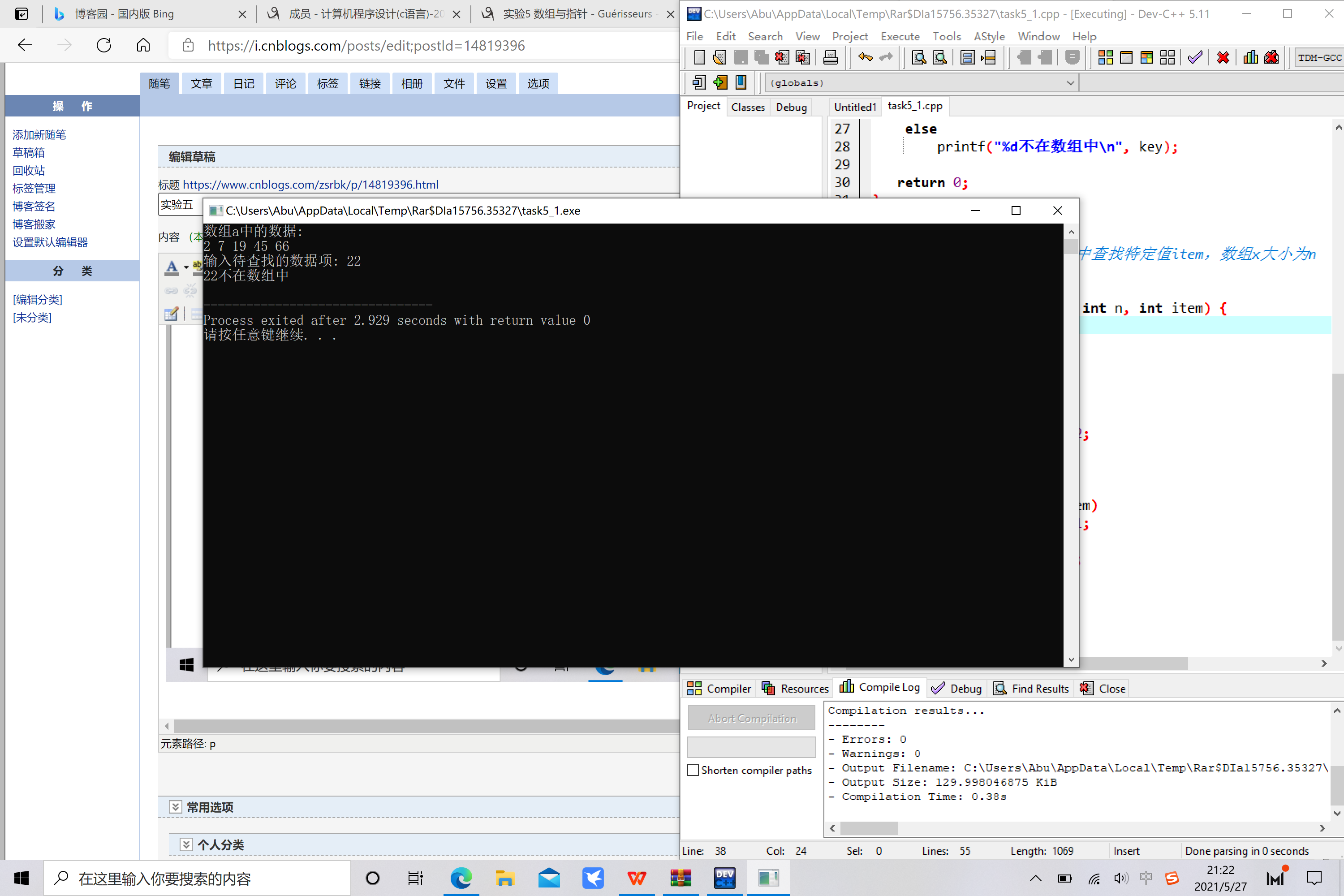This screenshot has height=896, width=1344.
Task: Click the blog post URL link
Action: (310, 184)
